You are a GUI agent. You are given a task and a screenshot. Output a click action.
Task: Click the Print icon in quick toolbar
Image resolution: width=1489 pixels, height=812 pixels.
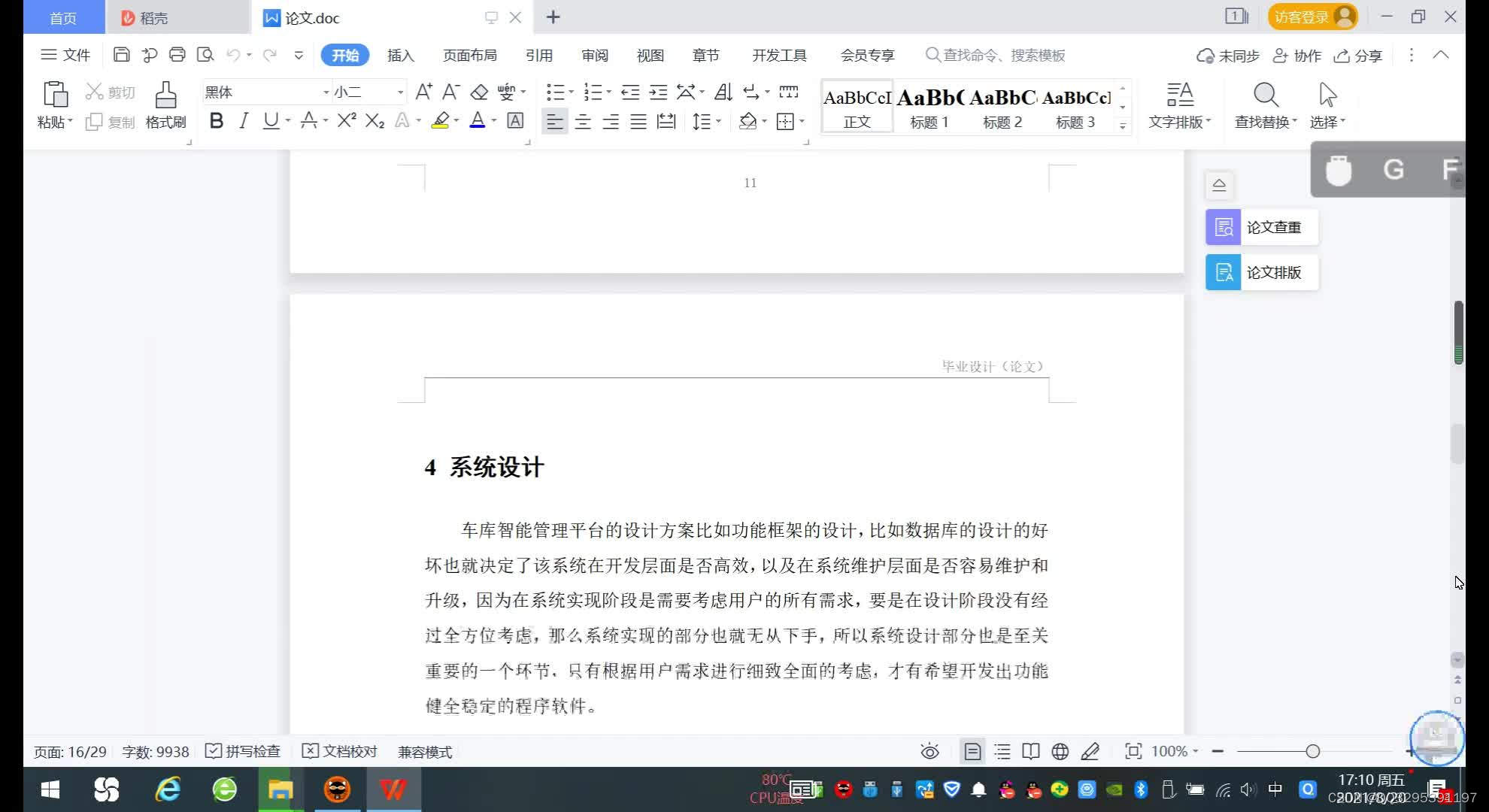tap(177, 55)
